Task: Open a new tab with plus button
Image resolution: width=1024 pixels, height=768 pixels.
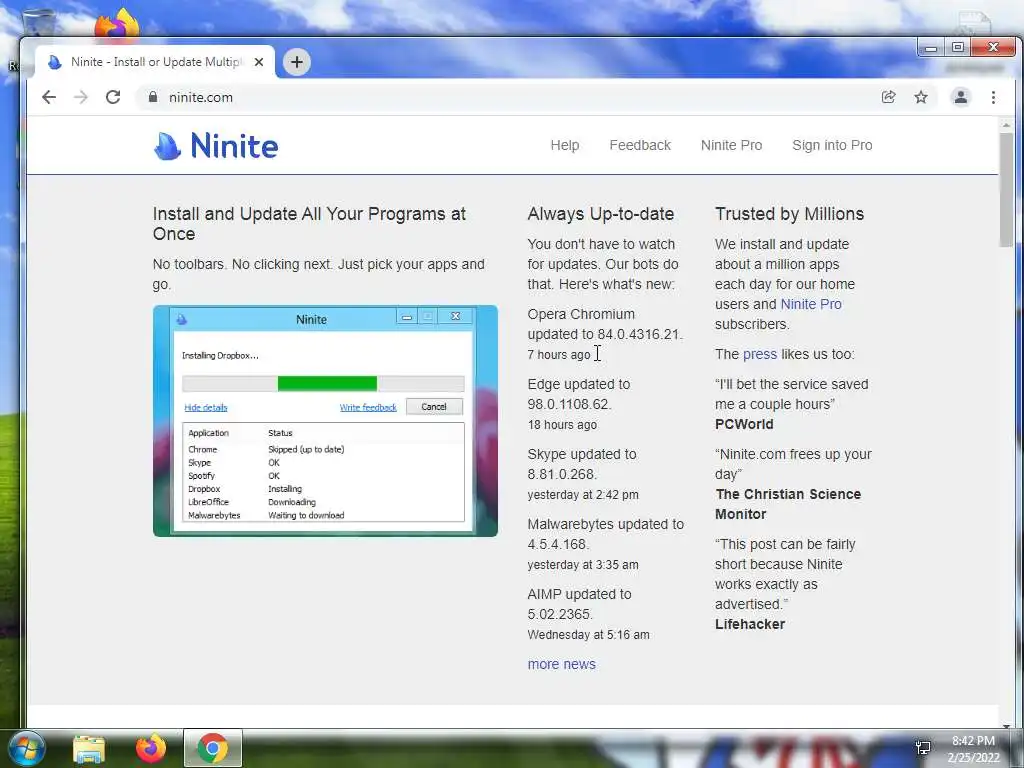Action: pos(296,62)
